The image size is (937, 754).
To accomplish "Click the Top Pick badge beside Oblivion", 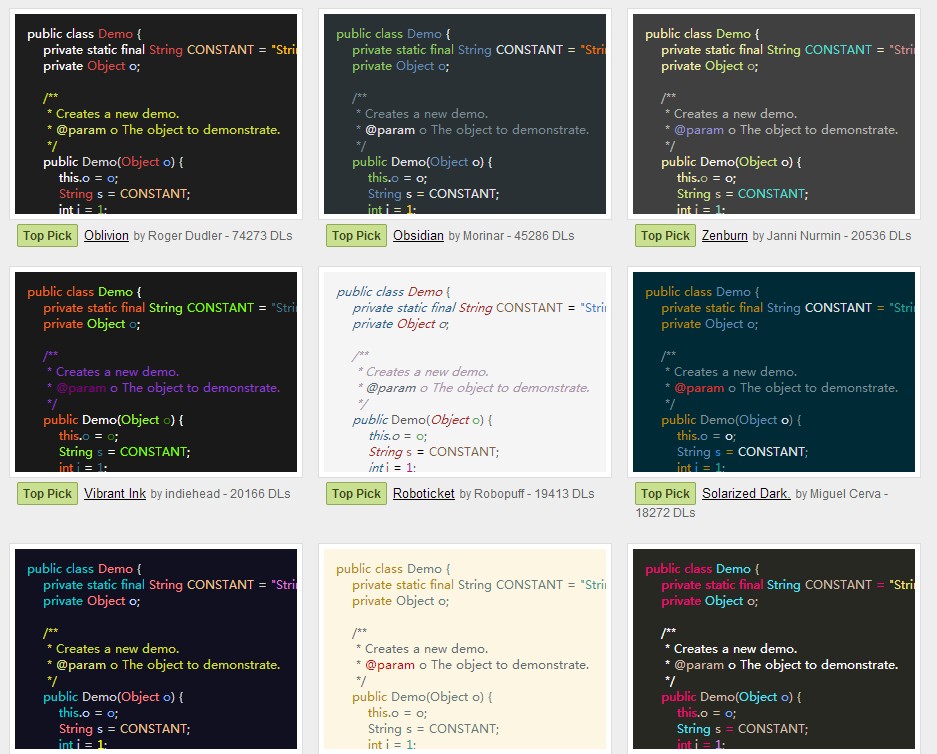I will (x=47, y=235).
